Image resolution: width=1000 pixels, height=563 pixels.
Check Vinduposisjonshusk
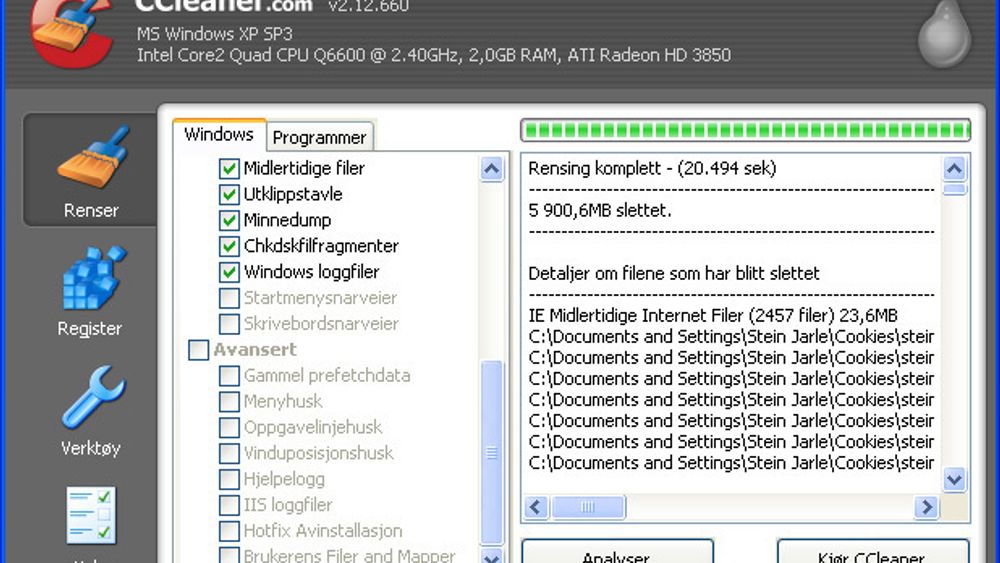point(229,453)
